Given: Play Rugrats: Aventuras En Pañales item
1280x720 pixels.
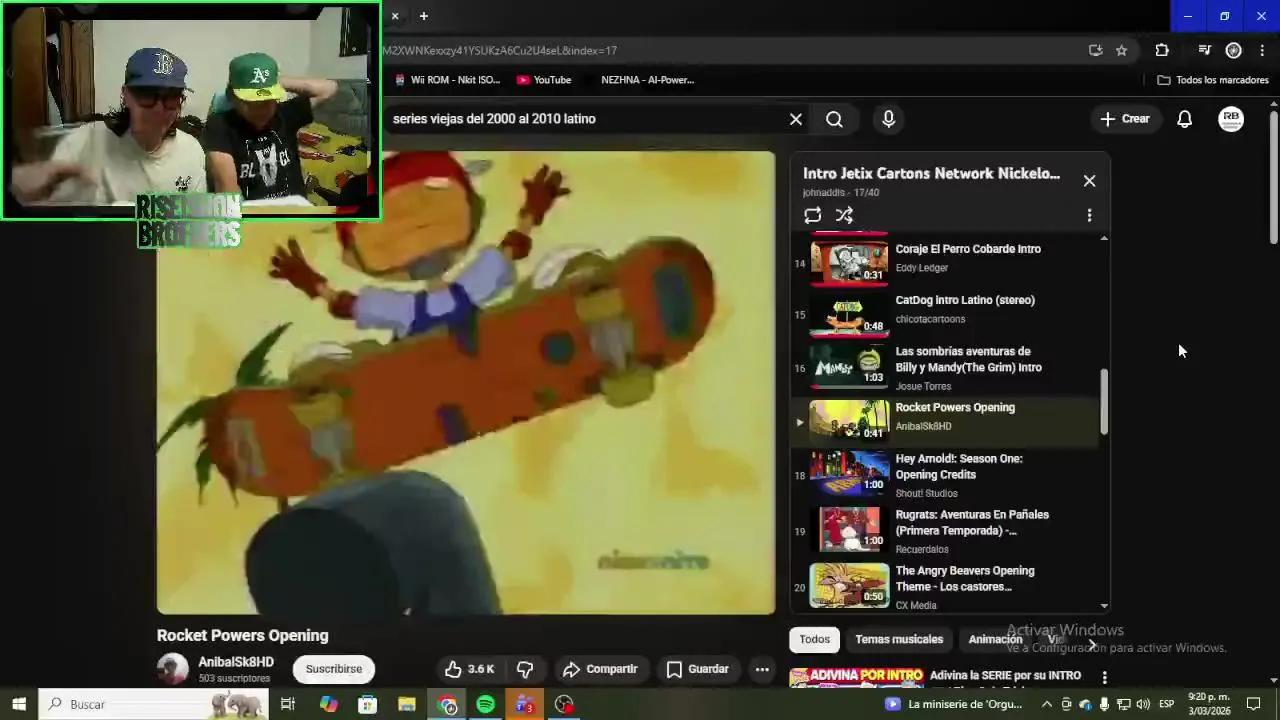Looking at the screenshot, I should tap(943, 531).
